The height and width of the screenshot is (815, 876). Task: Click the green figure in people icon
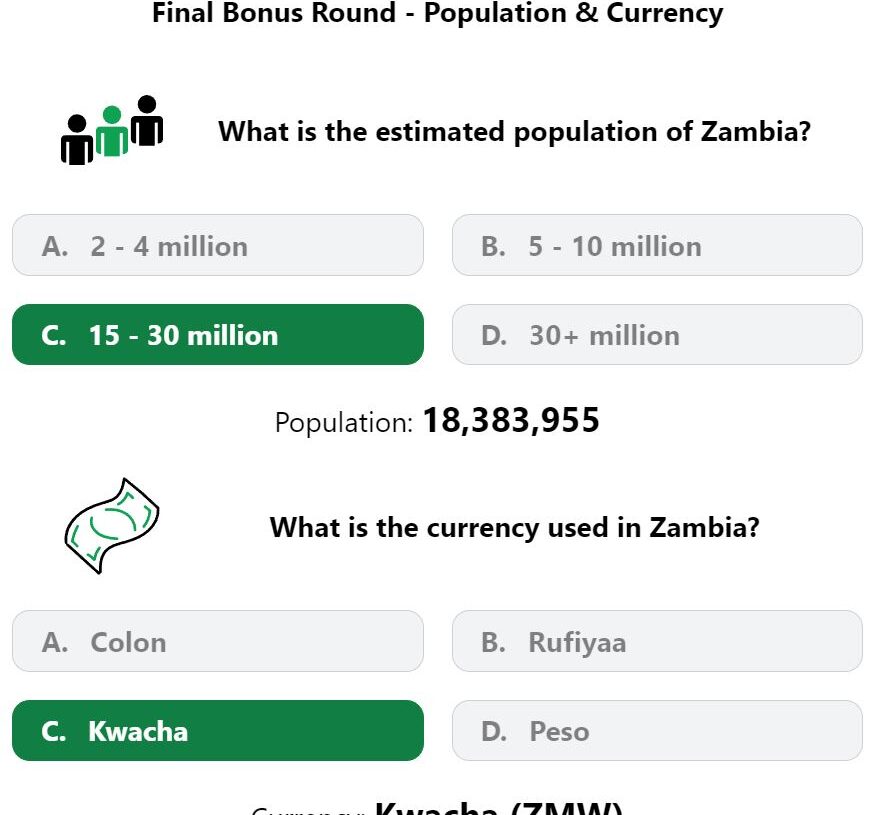pos(112,131)
